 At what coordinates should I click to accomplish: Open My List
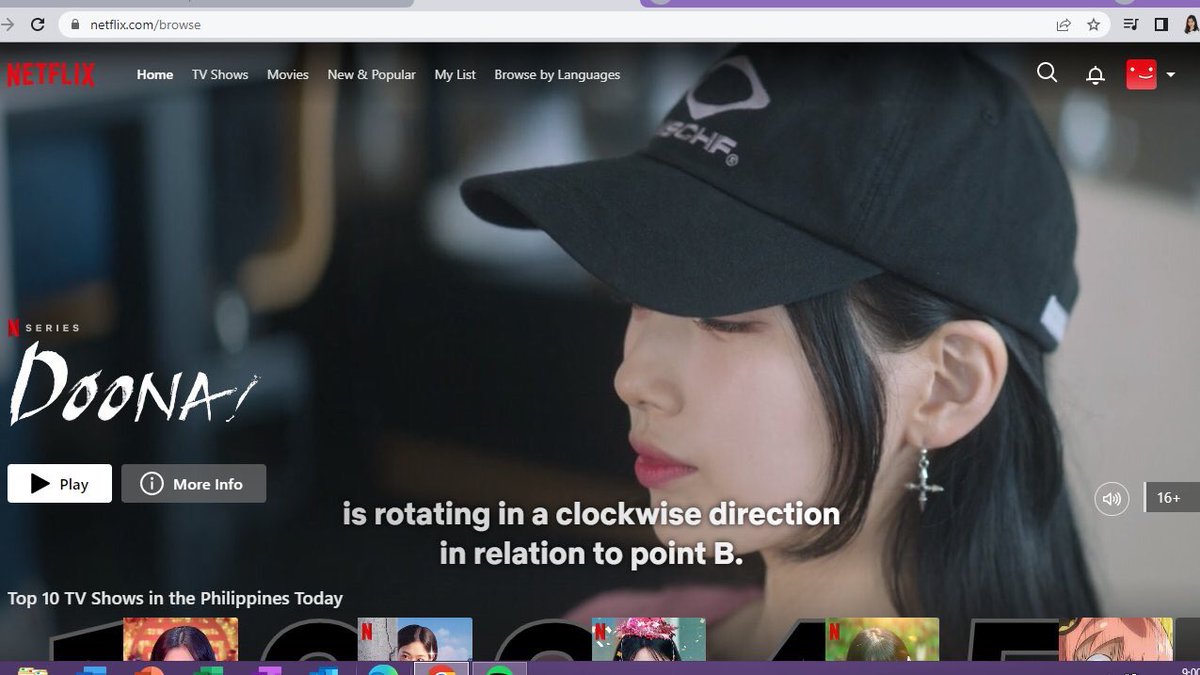coord(455,75)
